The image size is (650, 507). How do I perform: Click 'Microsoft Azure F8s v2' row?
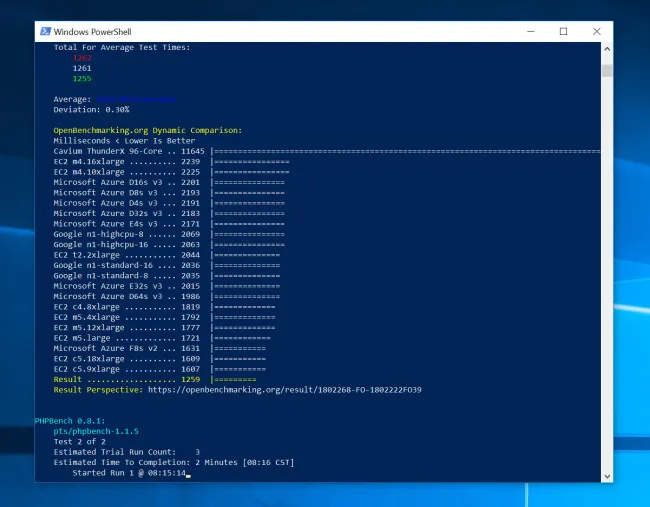point(160,348)
